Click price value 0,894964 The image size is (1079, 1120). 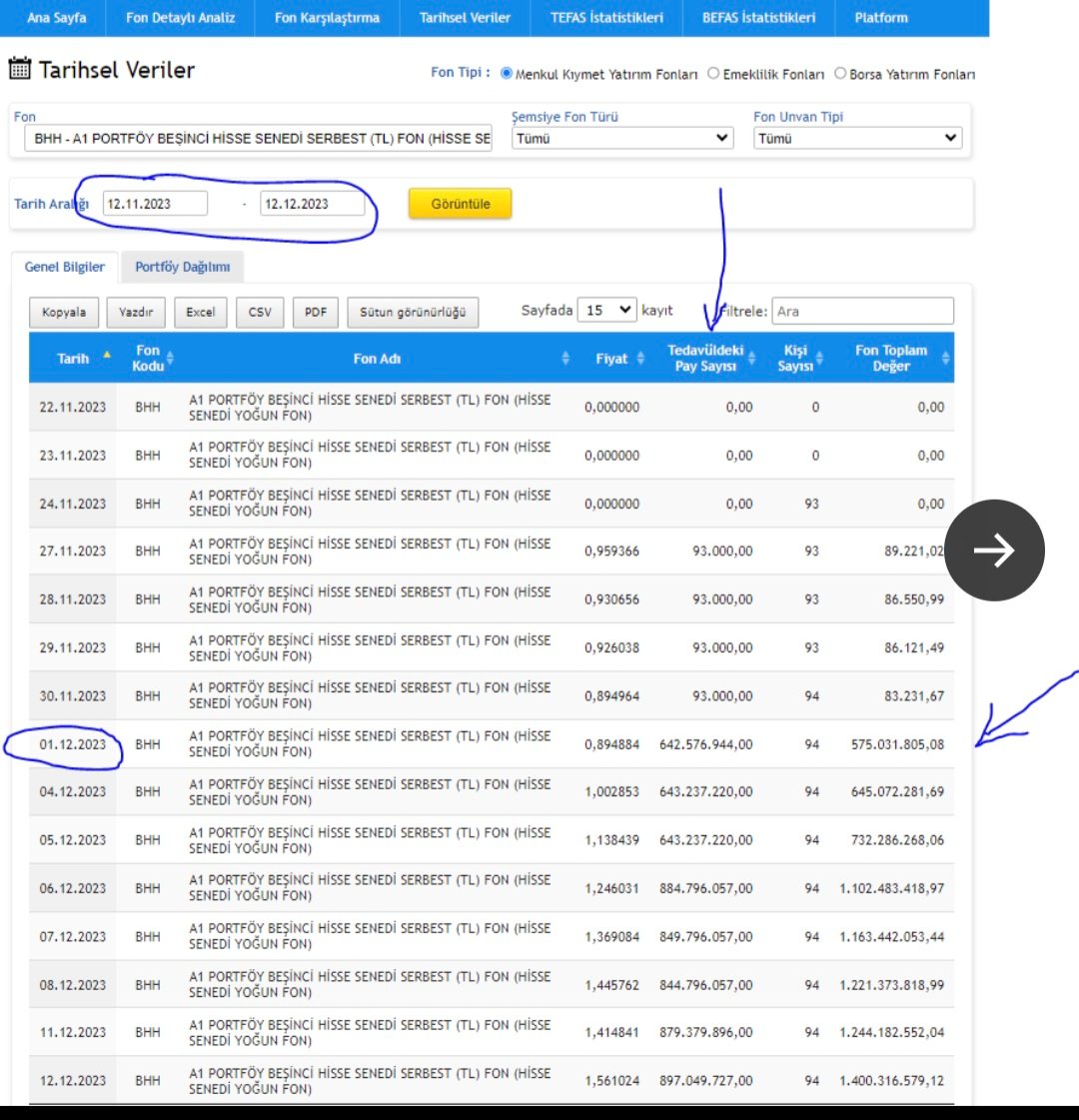[x=611, y=696]
